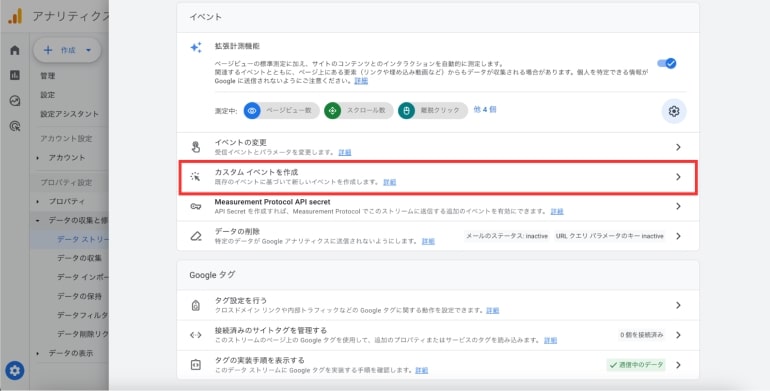Open the Explore icon in left rail
The image size is (770, 391).
pyautogui.click(x=15, y=101)
